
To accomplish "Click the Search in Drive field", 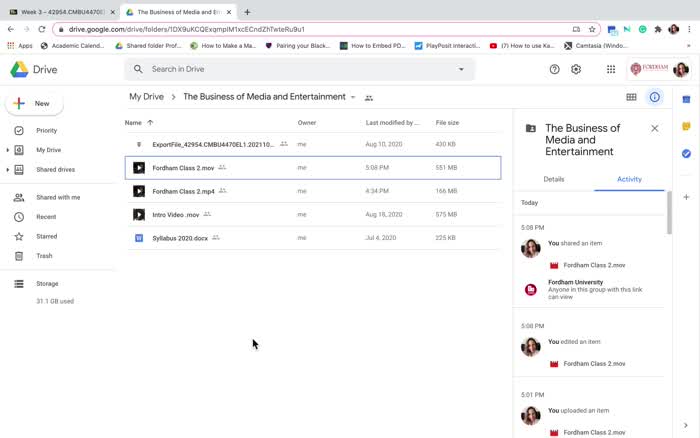I will 299,69.
